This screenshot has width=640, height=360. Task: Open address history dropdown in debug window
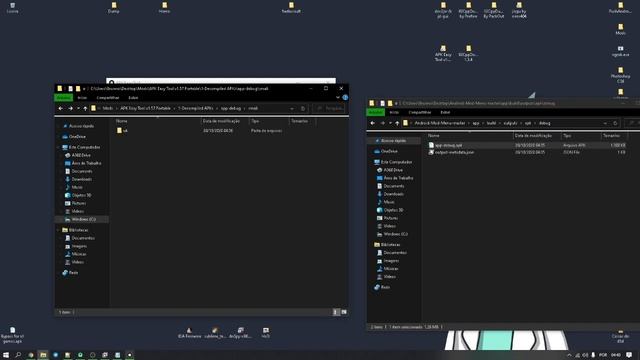604,123
